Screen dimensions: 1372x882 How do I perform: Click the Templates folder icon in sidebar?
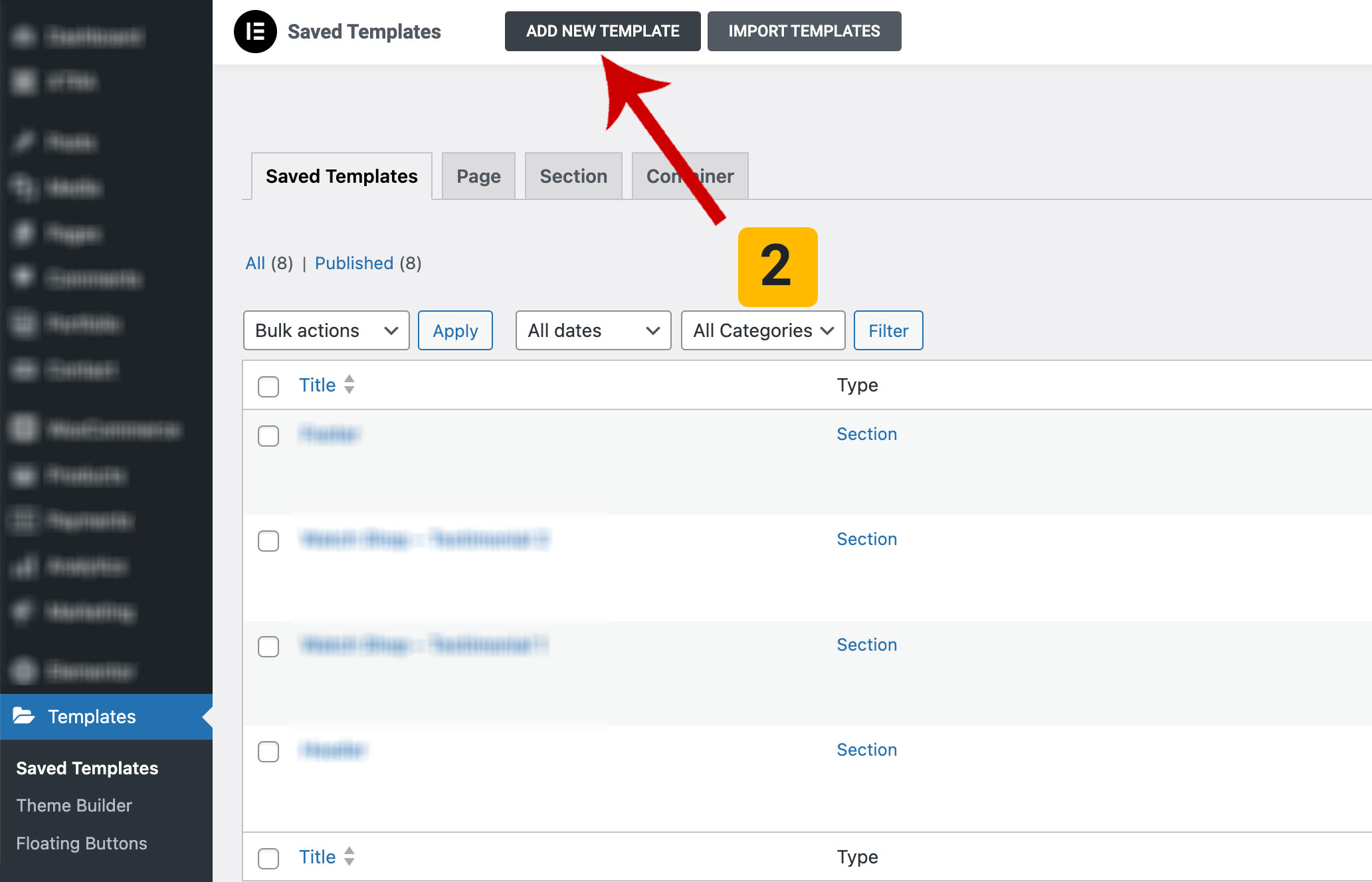point(24,716)
